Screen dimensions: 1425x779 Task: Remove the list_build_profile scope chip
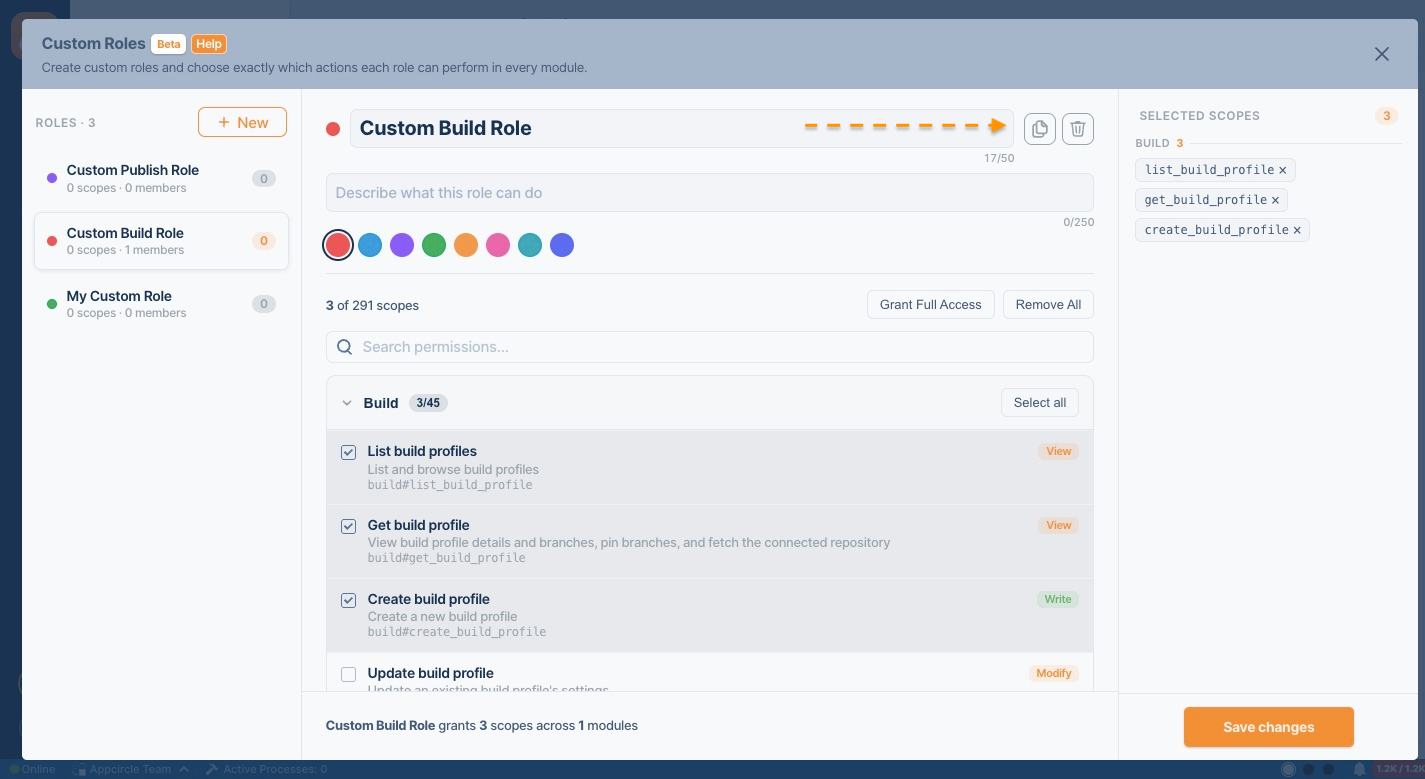tap(1283, 170)
